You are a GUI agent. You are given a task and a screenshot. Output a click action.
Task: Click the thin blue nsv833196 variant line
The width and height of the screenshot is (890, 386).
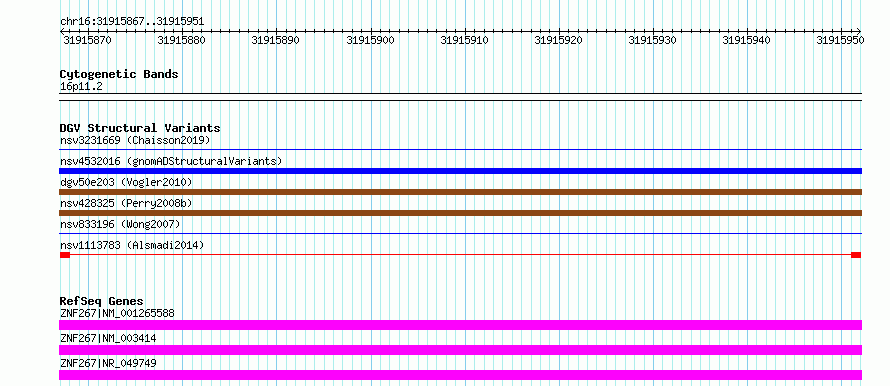[460, 233]
